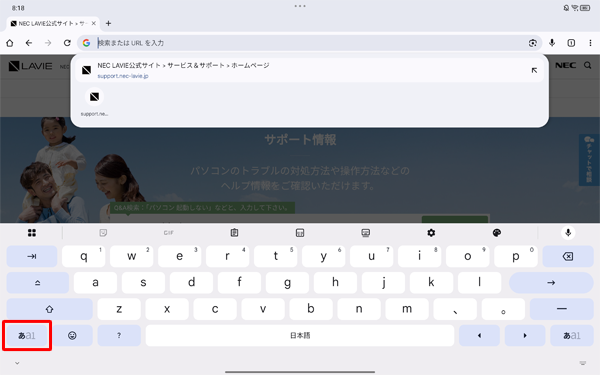Tap the Japanese period key
This screenshot has height=375, width=600.
coord(503,309)
